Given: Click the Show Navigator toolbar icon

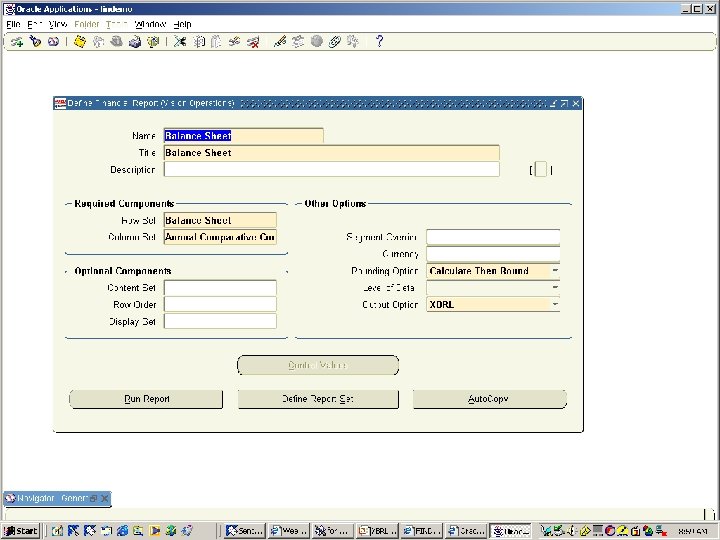Looking at the screenshot, I should tap(53, 42).
